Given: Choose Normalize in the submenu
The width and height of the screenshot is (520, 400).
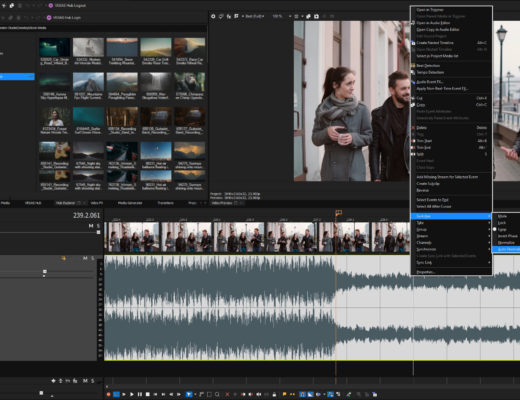Looking at the screenshot, I should click(x=506, y=243).
